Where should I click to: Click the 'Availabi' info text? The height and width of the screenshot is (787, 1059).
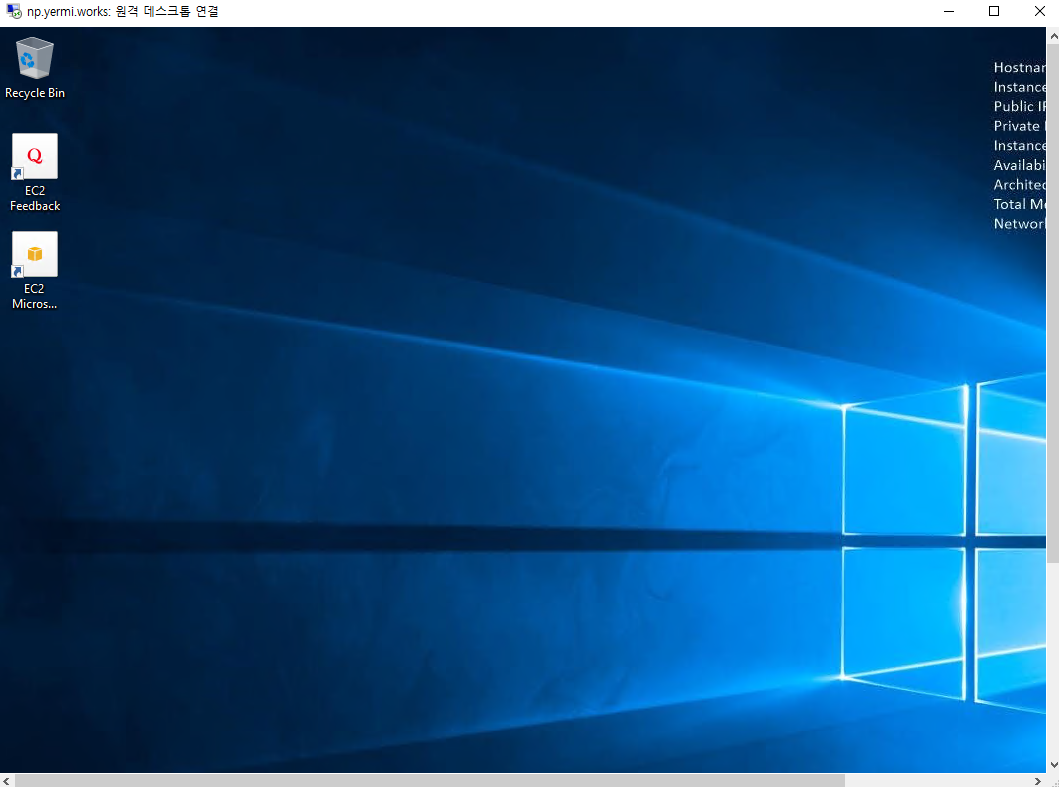click(1019, 166)
